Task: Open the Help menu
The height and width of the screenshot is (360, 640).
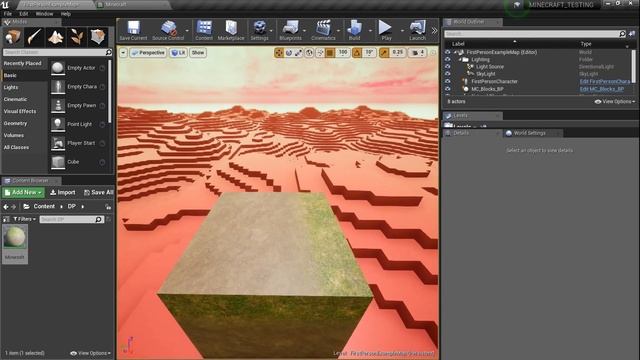Action: pyautogui.click(x=66, y=14)
